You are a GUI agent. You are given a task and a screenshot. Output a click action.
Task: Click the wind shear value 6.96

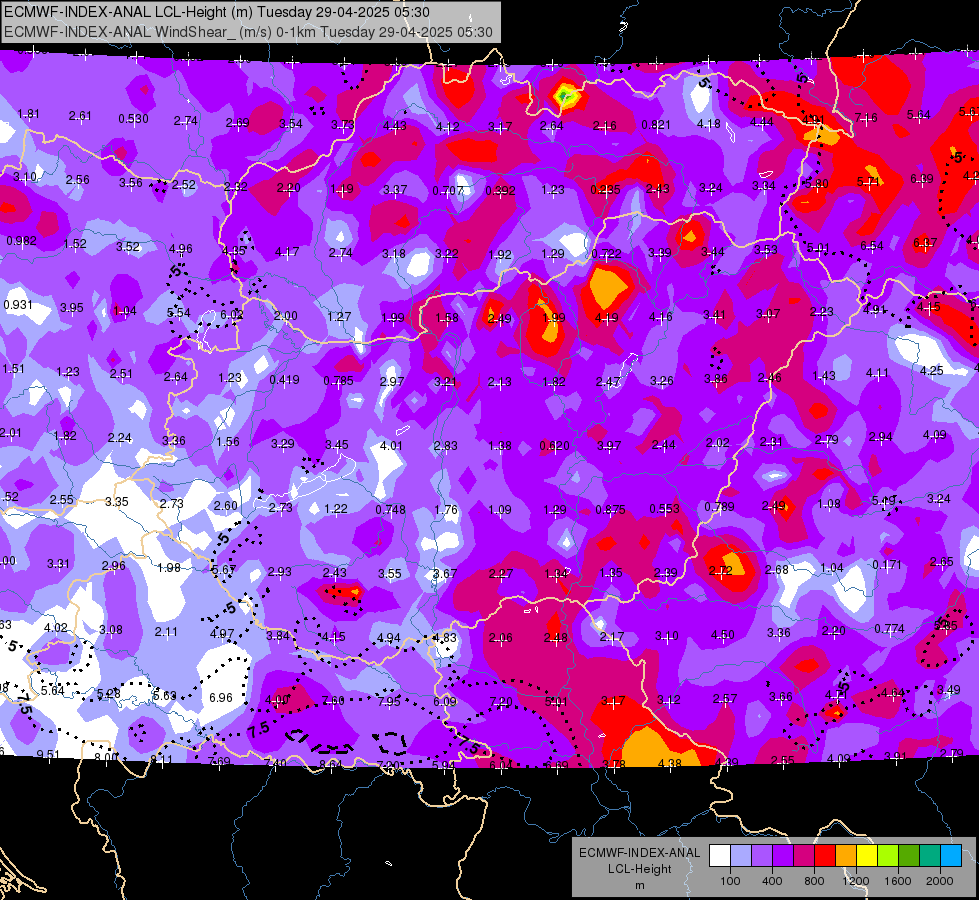click(220, 698)
